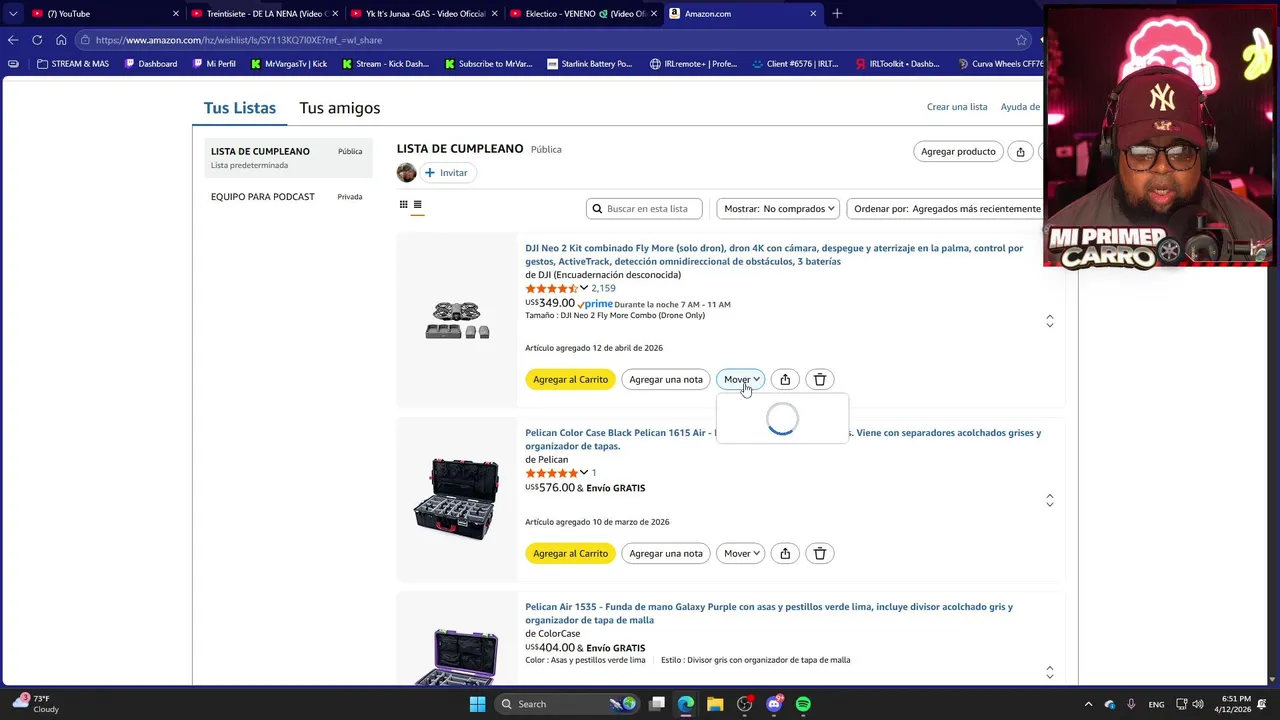The width and height of the screenshot is (1280, 720).
Task: Switch to grid view icon
Action: (x=404, y=205)
